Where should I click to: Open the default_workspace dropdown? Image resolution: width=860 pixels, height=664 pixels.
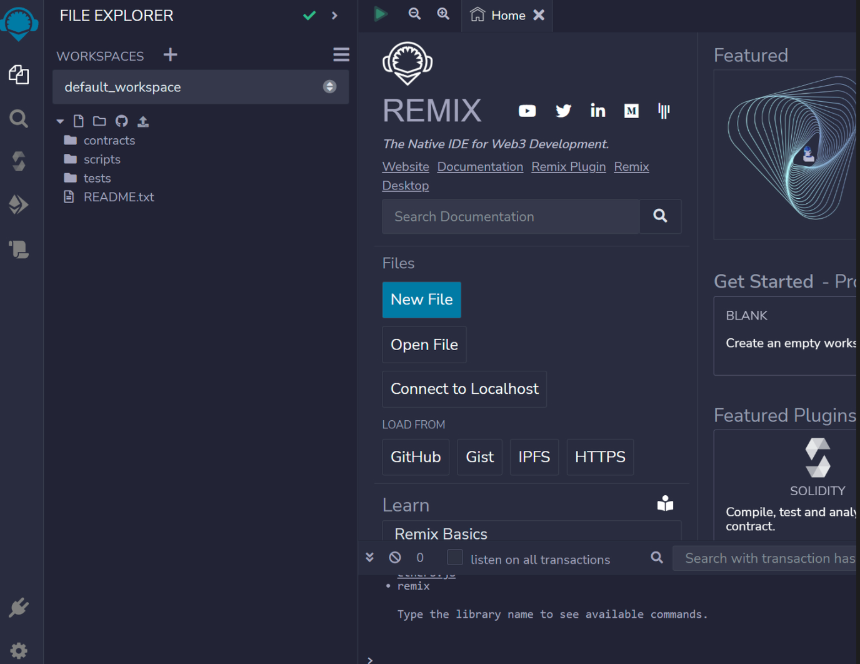(201, 87)
